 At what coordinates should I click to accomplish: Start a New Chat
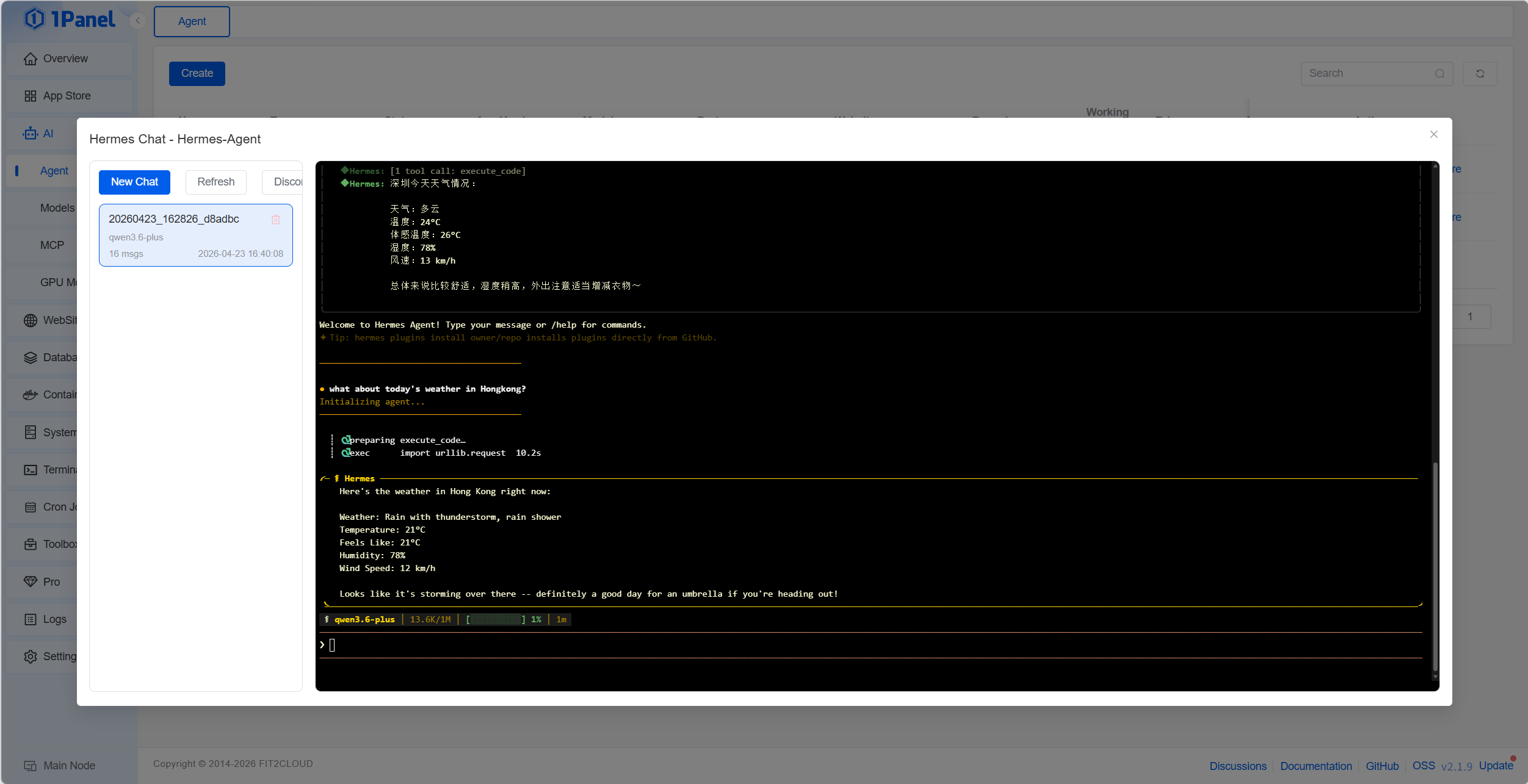134,182
